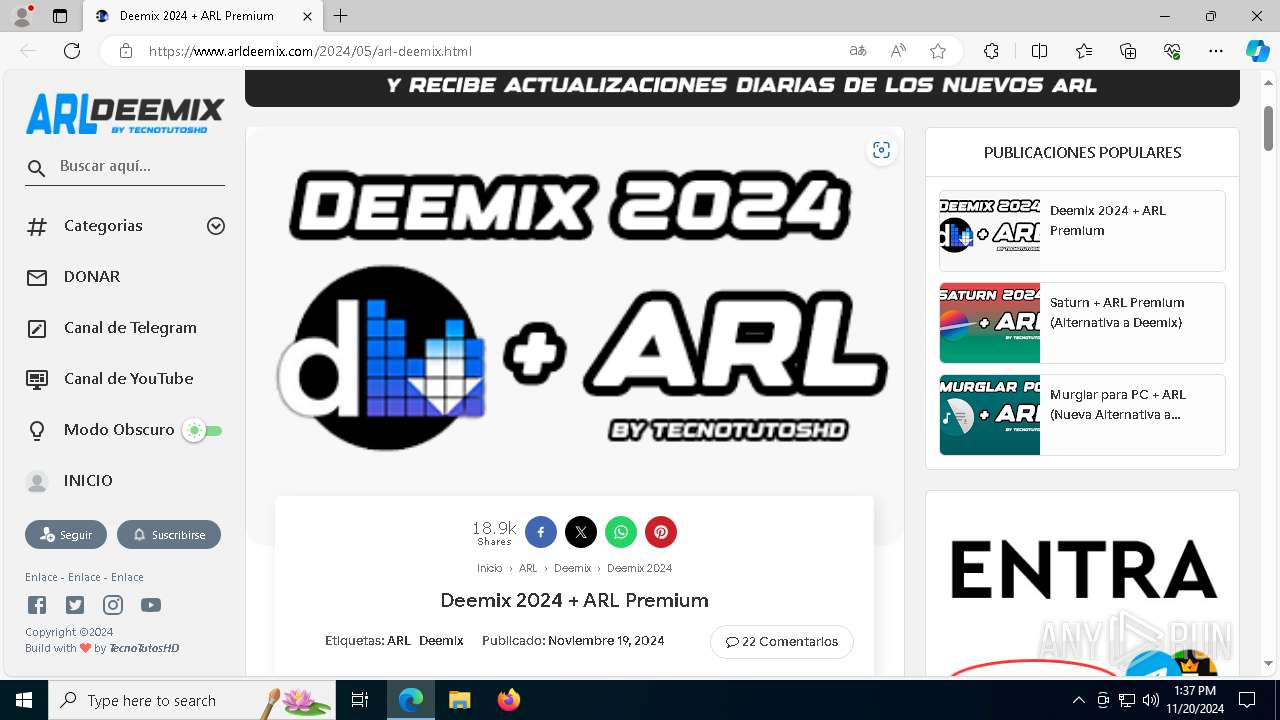Open Instagram icon in sidebar footer
Image resolution: width=1280 pixels, height=720 pixels.
(113, 605)
